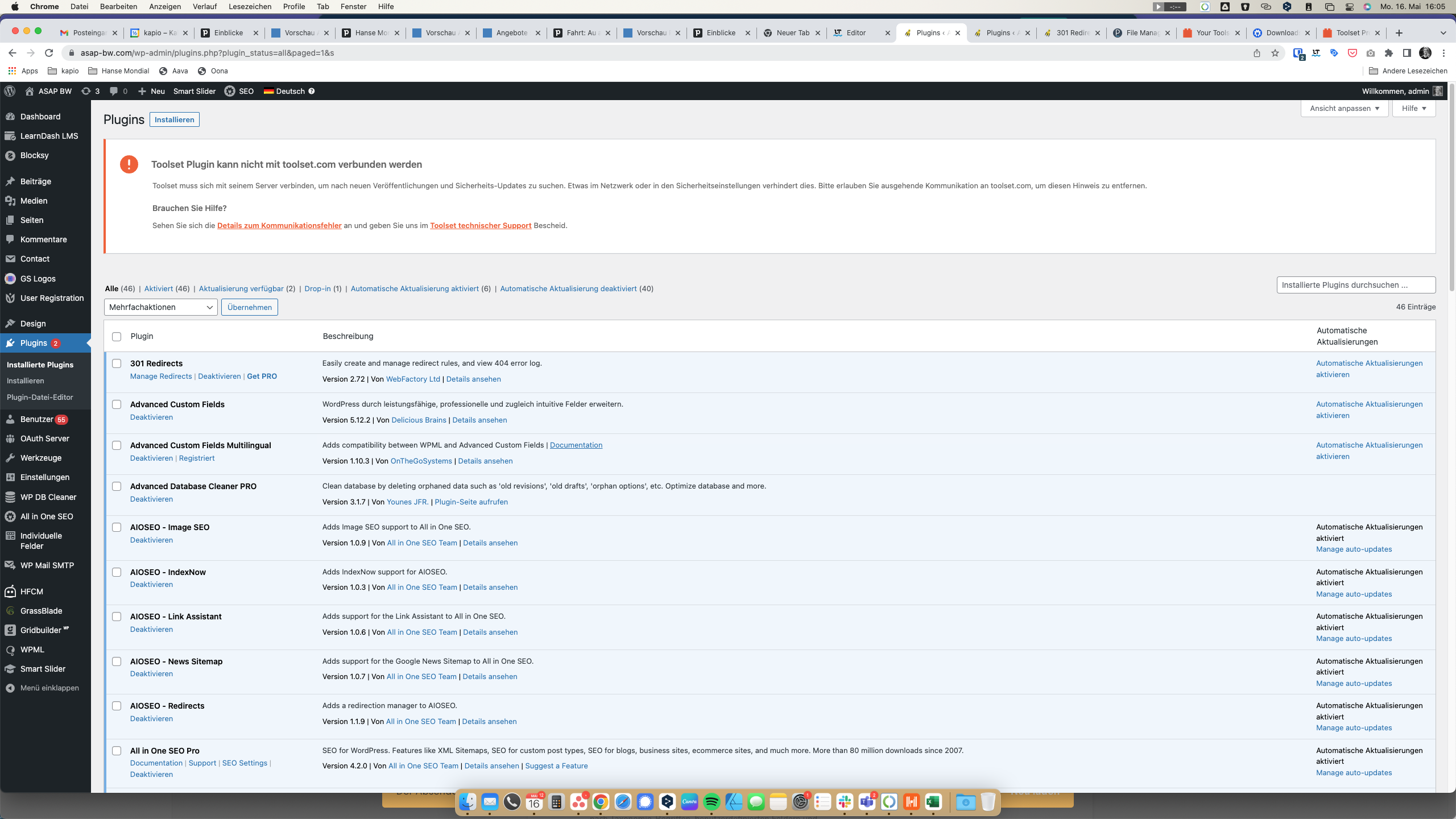Tick the 301 Redirects plugin checkbox

coord(117,363)
